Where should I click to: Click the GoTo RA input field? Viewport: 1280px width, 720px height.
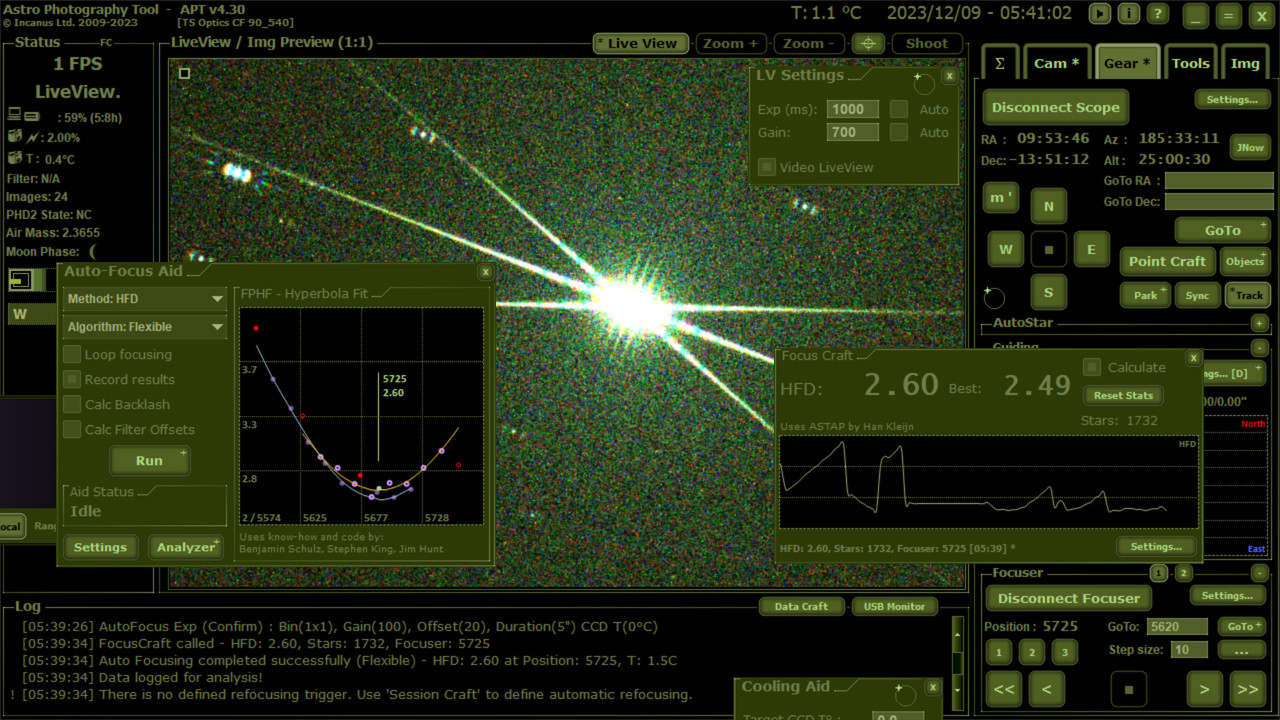coord(1219,181)
